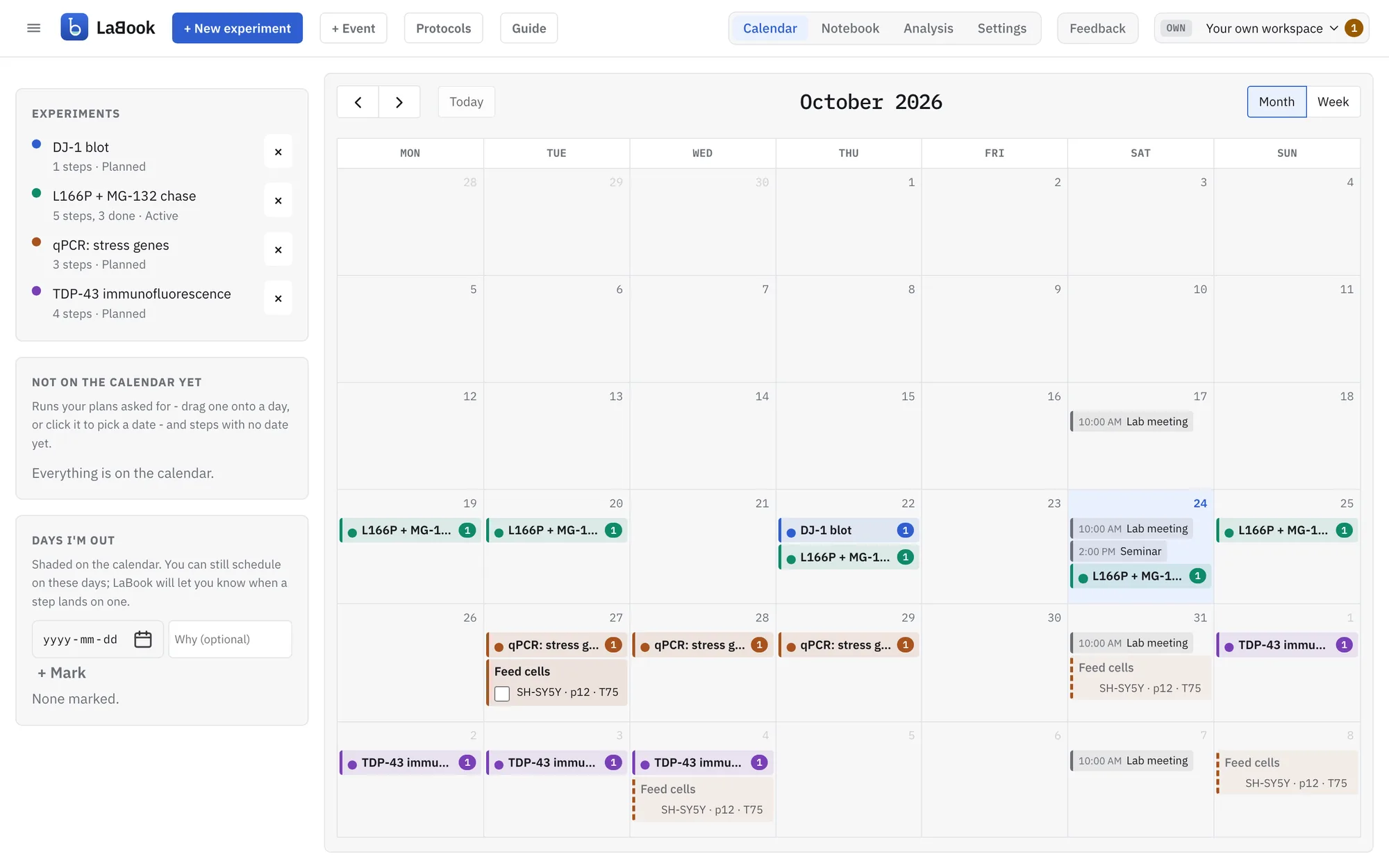Open DJ-1 blot event on Oct 22
Image resolution: width=1389 pixels, height=868 pixels.
pos(849,531)
